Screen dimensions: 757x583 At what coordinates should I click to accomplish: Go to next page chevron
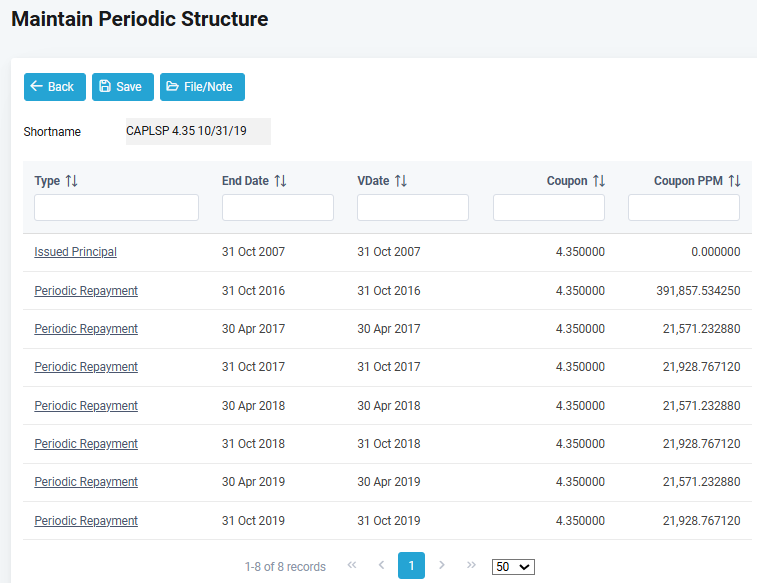tap(442, 566)
